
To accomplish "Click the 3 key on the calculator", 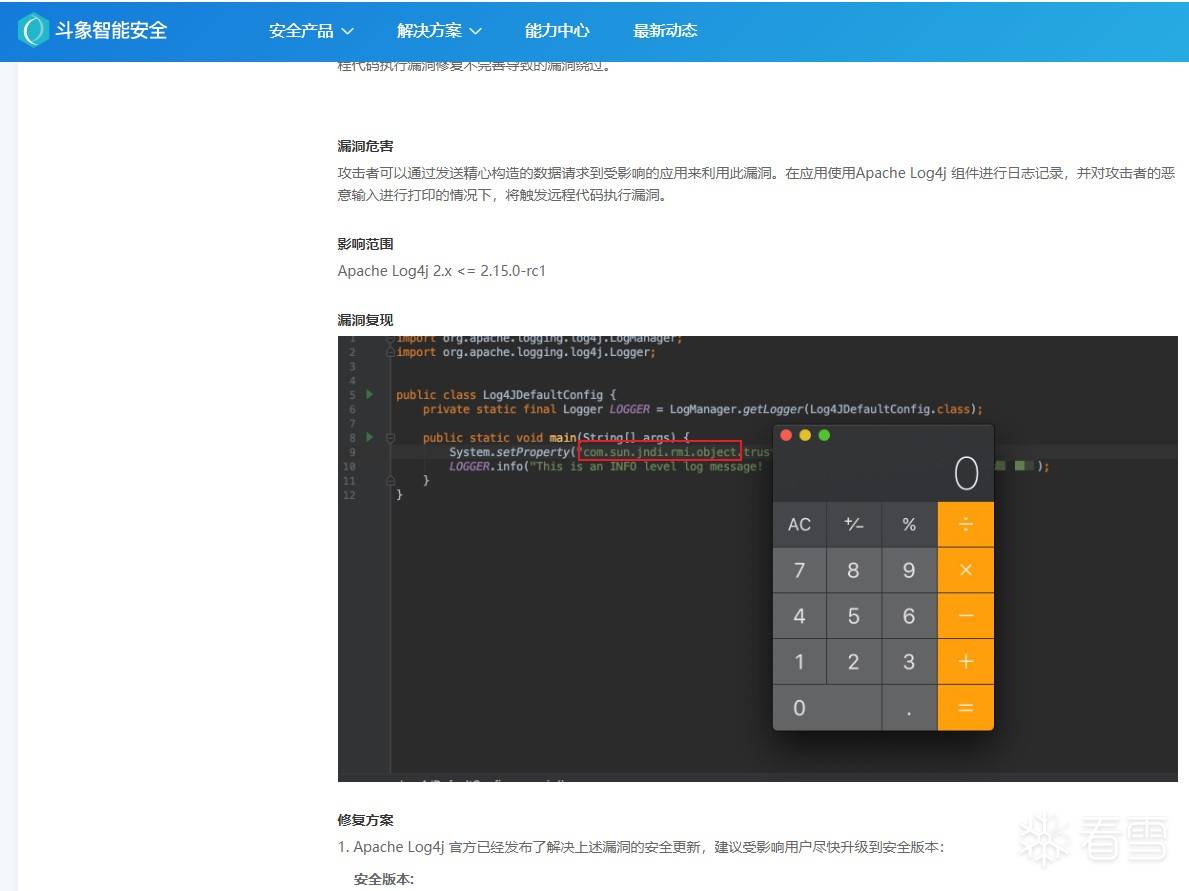I will pos(909,662).
